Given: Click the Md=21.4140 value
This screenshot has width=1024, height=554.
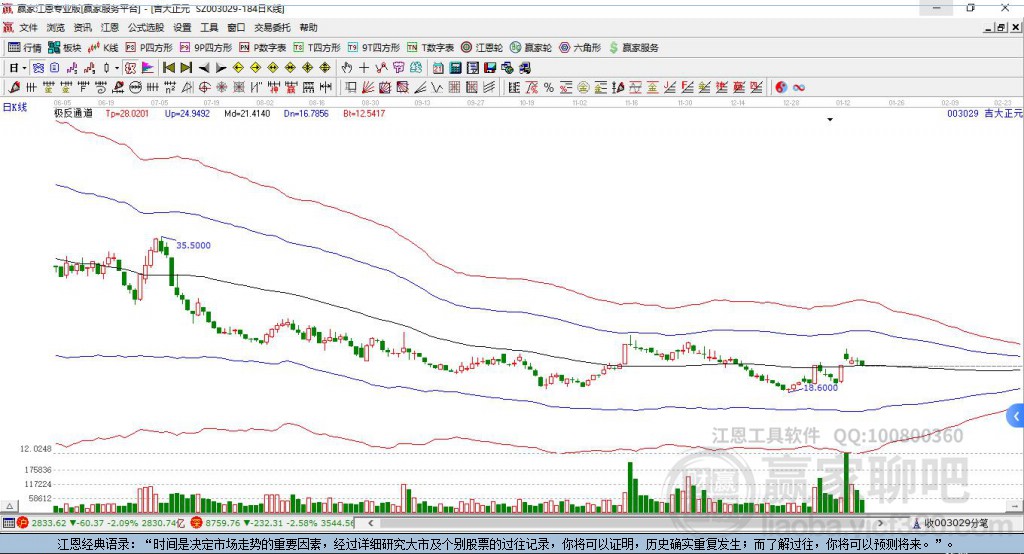Looking at the screenshot, I should coord(247,114).
